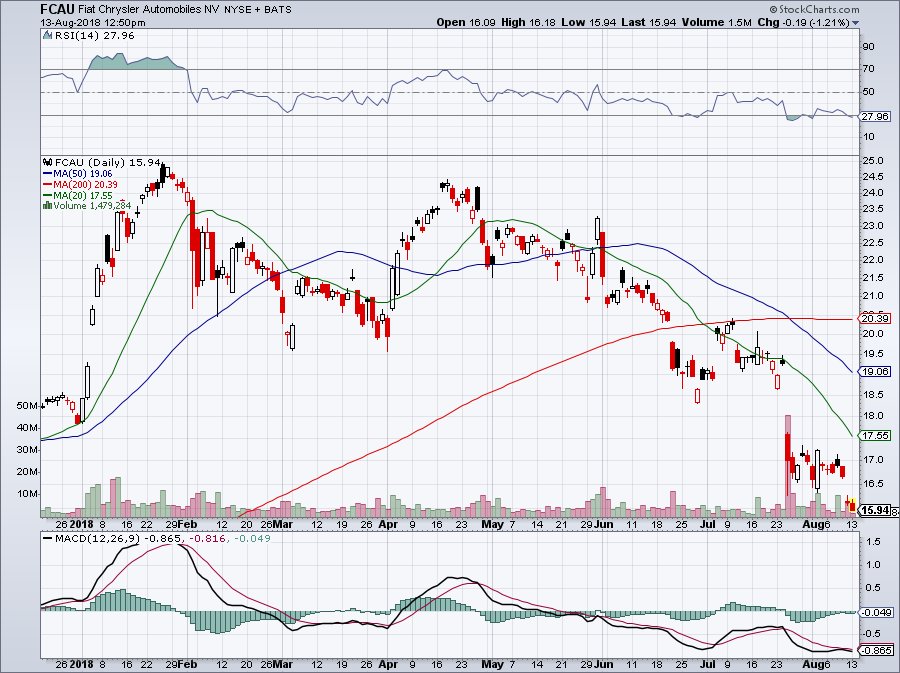Click the May date label under price chart
Screen dimensions: 900x673
click(492, 524)
